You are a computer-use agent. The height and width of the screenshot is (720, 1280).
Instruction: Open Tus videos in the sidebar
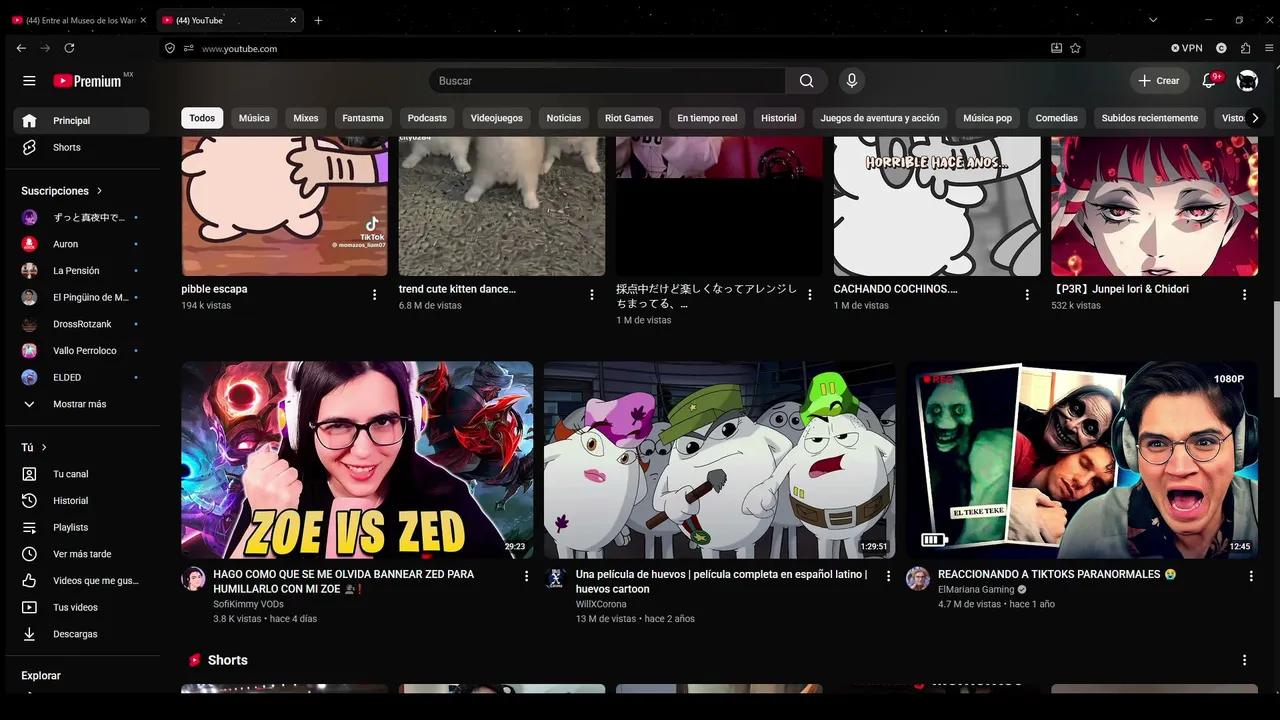point(81,607)
